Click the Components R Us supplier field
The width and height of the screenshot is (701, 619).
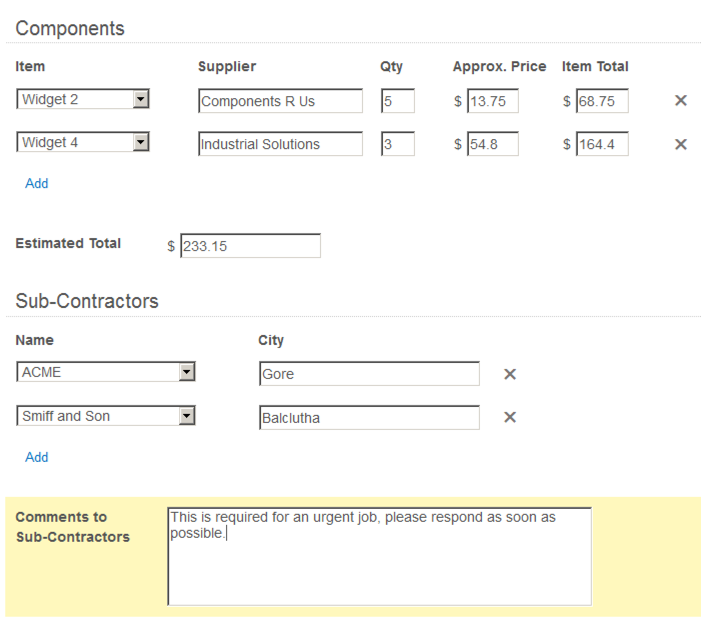click(x=280, y=101)
